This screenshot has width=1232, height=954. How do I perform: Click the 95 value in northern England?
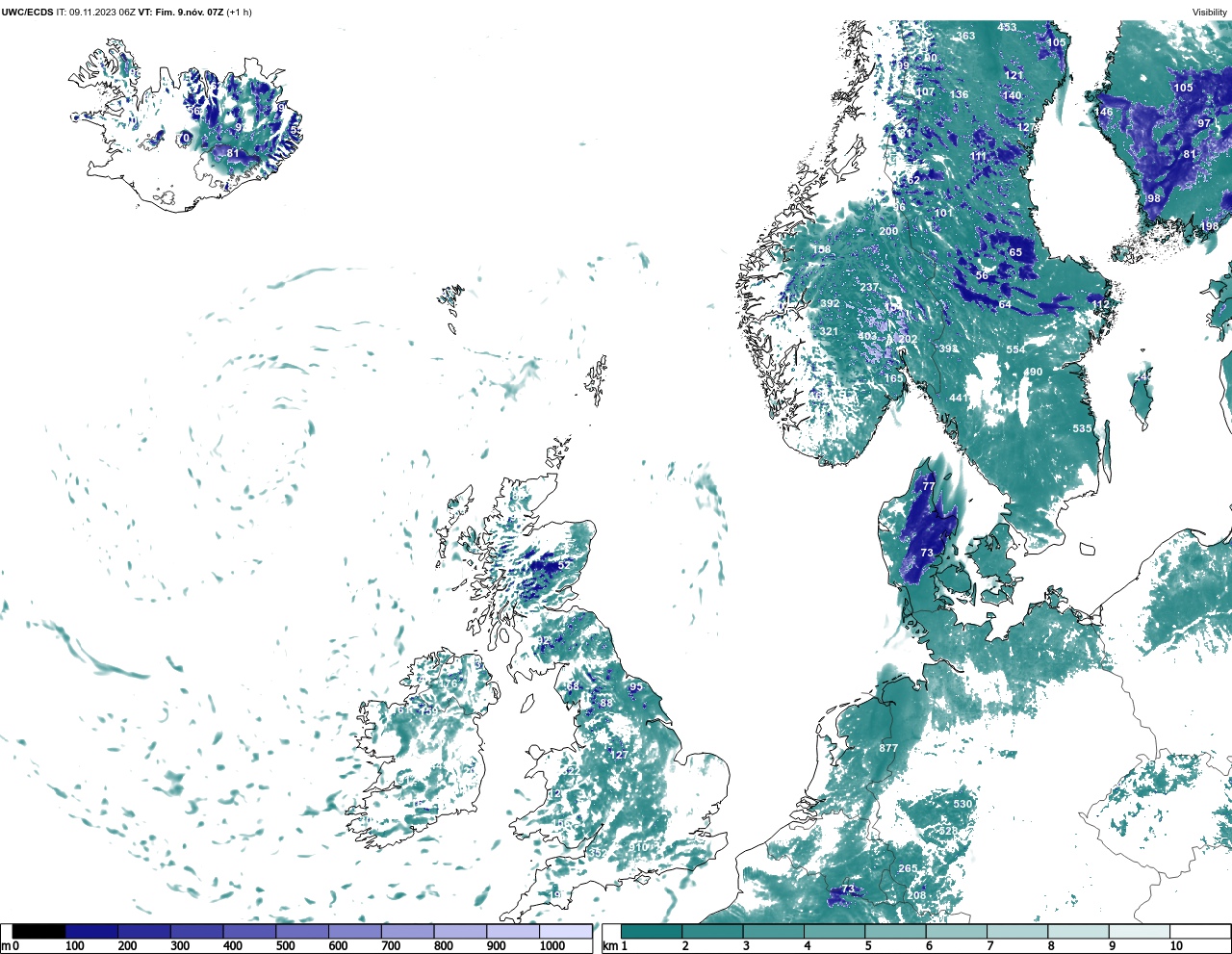click(x=635, y=686)
